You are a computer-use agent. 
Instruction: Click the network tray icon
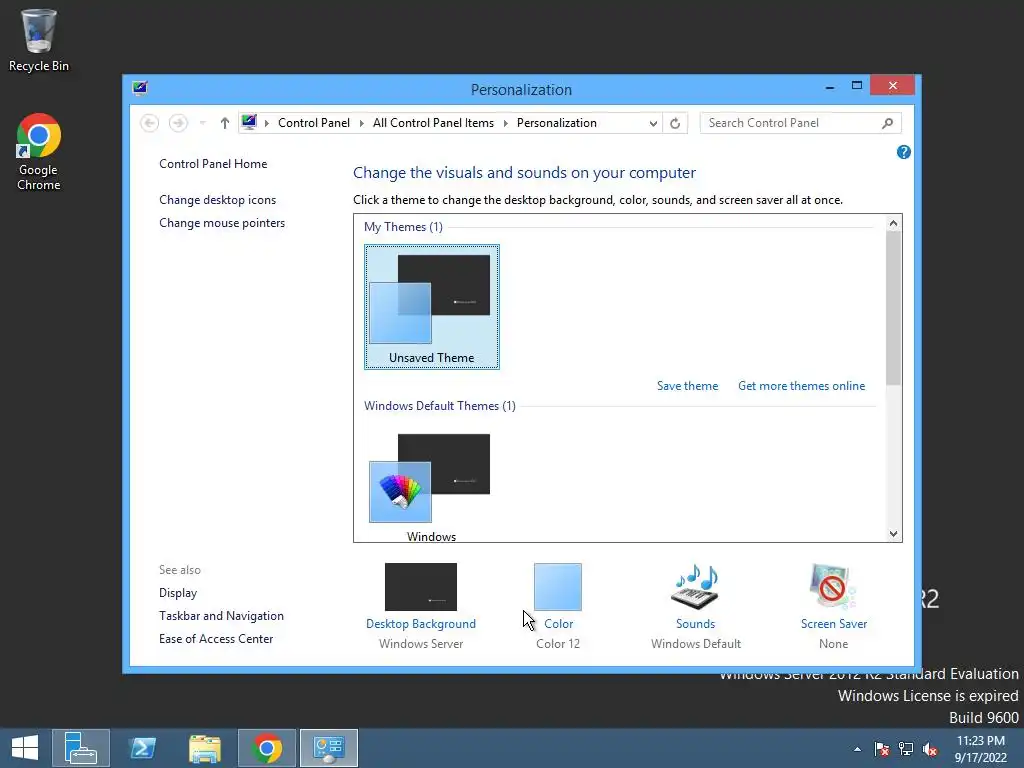[x=906, y=748]
